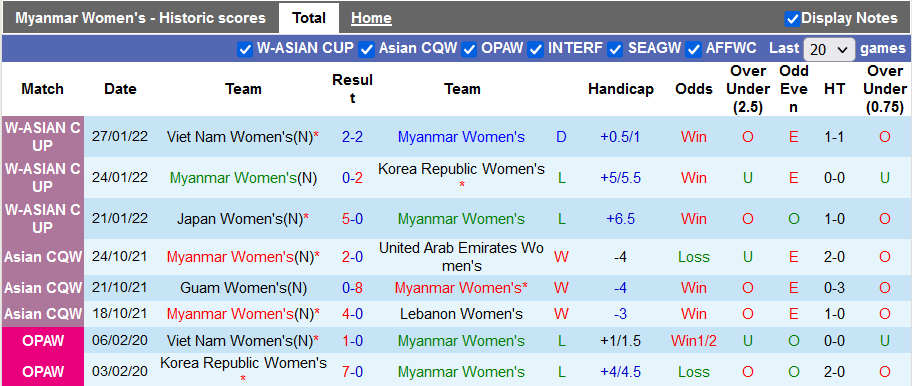The image size is (912, 386).
Task: Select the OPAW label for 03/02/20
Action: coord(42,371)
